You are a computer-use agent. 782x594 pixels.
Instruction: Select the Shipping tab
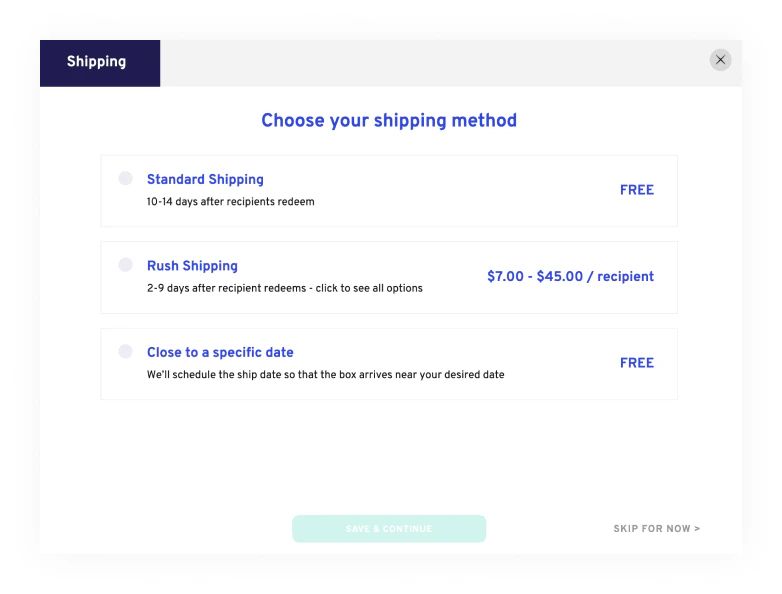(x=100, y=63)
